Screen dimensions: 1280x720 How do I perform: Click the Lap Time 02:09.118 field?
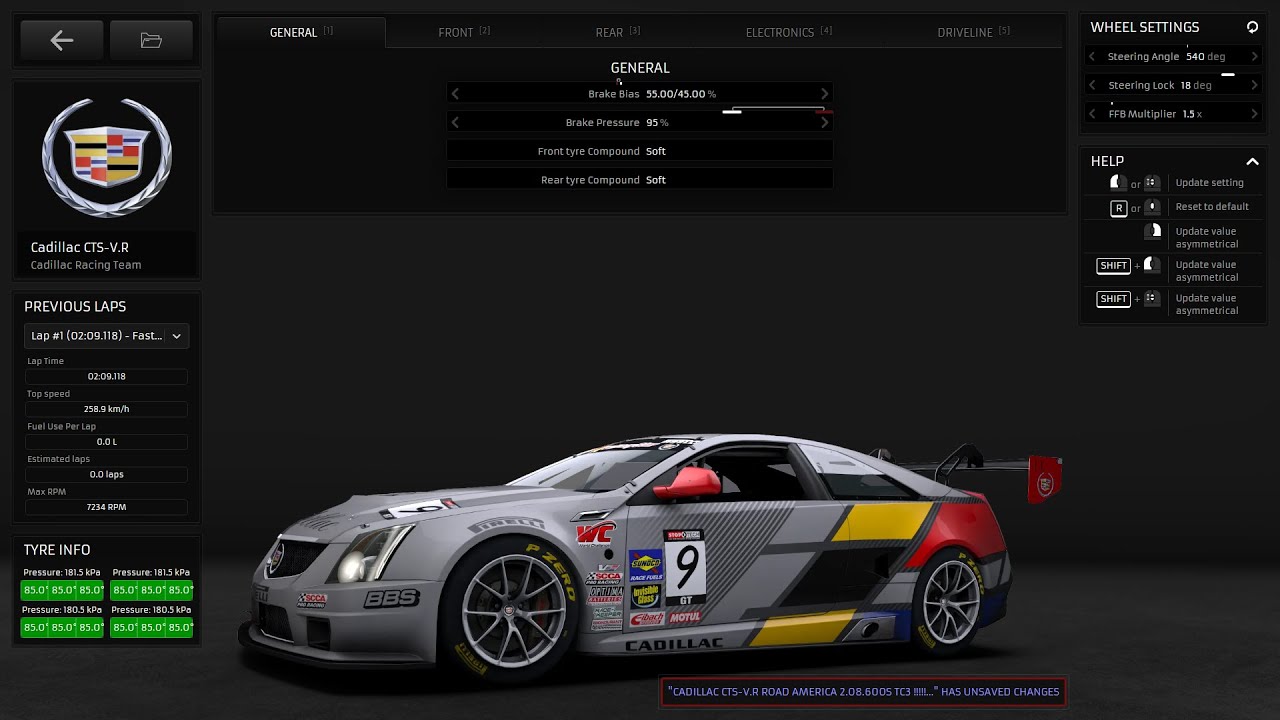click(x=107, y=376)
